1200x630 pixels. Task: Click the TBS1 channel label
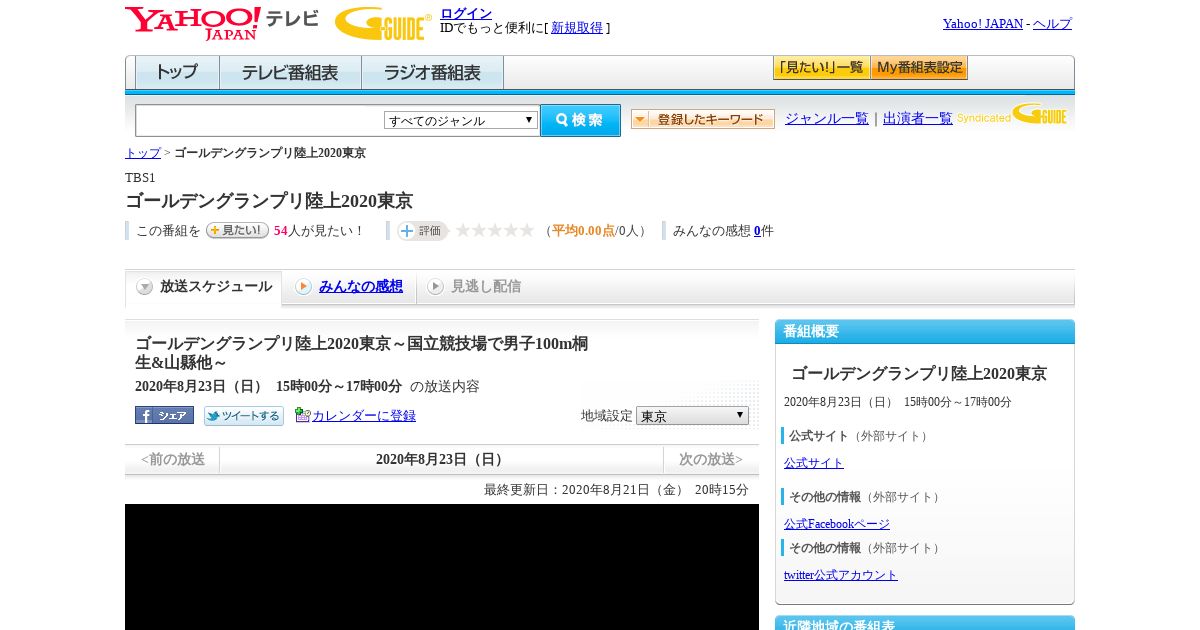pyautogui.click(x=140, y=178)
